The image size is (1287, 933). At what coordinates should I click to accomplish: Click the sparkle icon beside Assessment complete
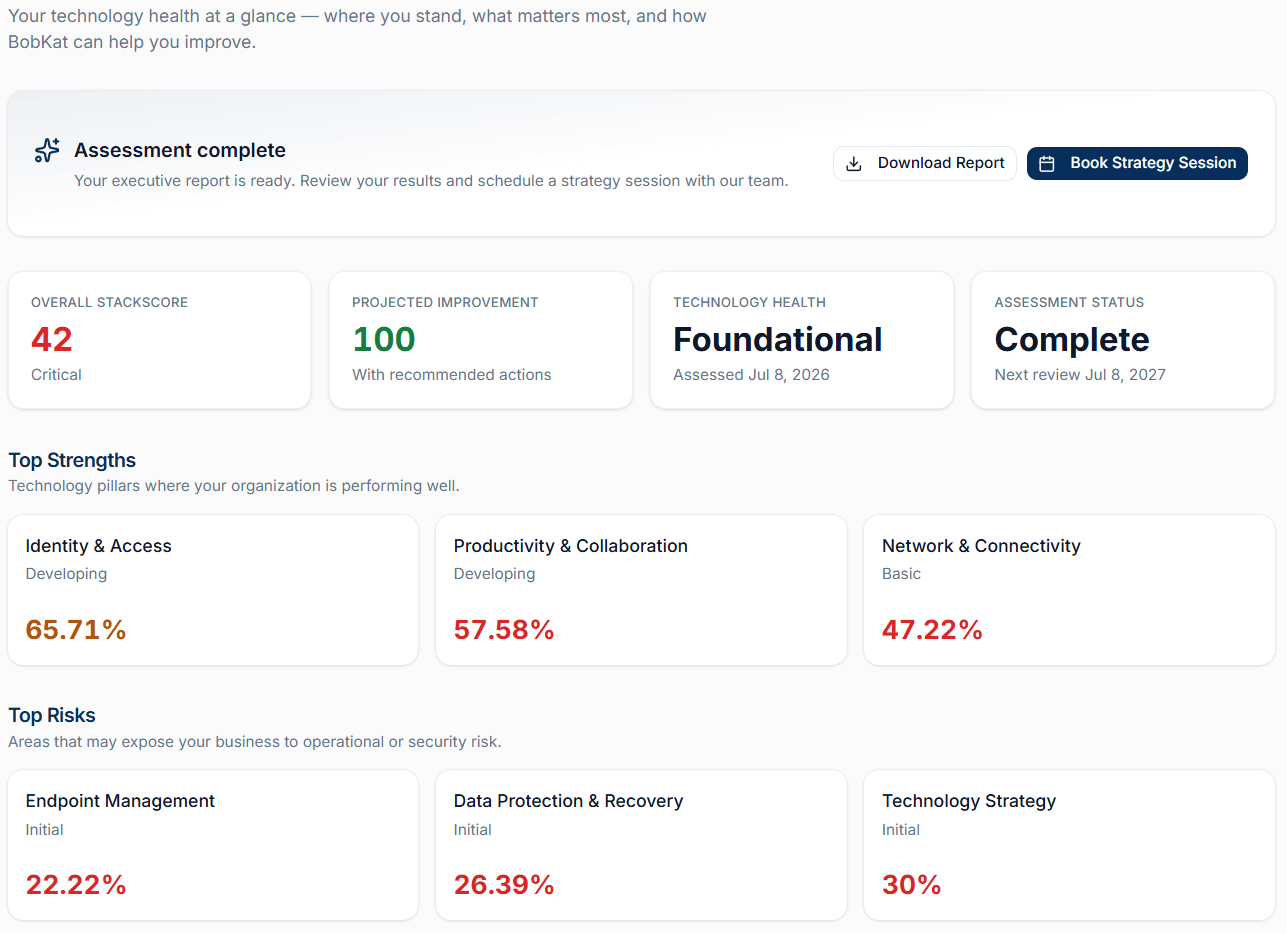pos(47,150)
